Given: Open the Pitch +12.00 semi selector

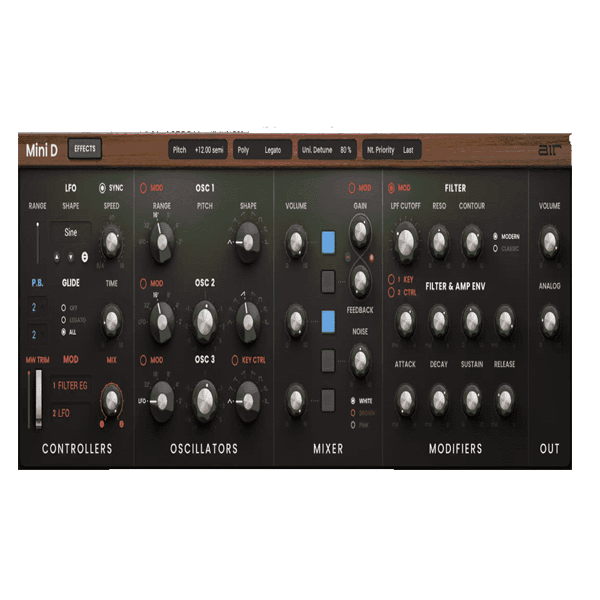Looking at the screenshot, I should [198, 150].
